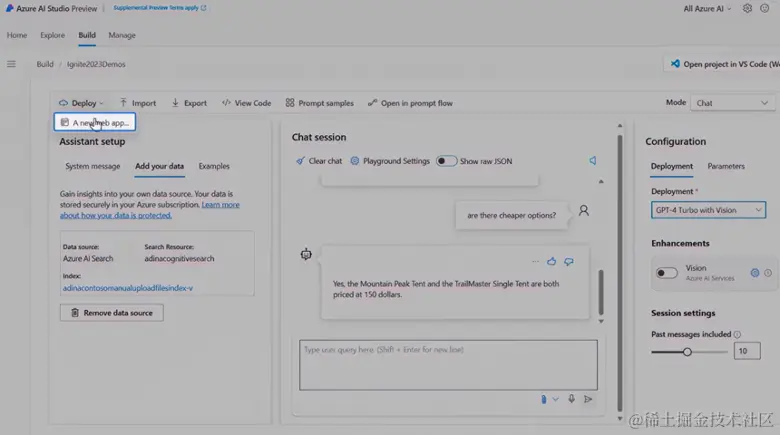Expand the Deploy dropdown
This screenshot has width=780, height=435.
(81, 103)
